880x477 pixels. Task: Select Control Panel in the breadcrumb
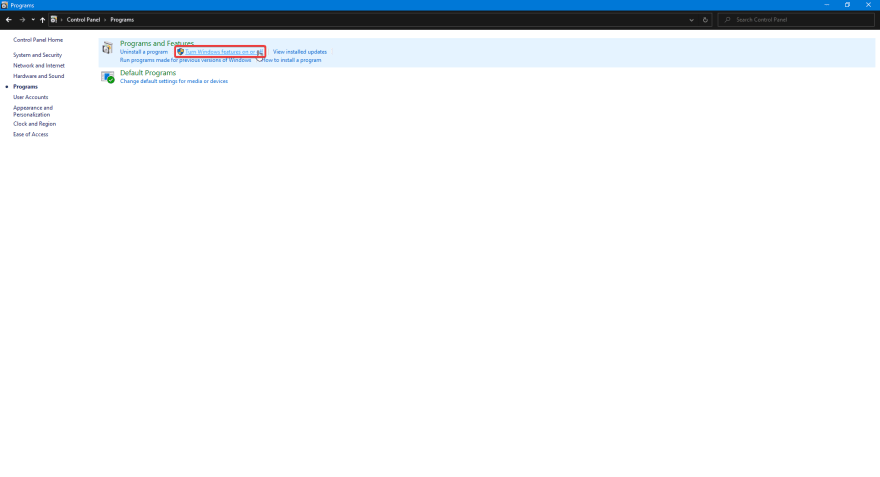83,20
